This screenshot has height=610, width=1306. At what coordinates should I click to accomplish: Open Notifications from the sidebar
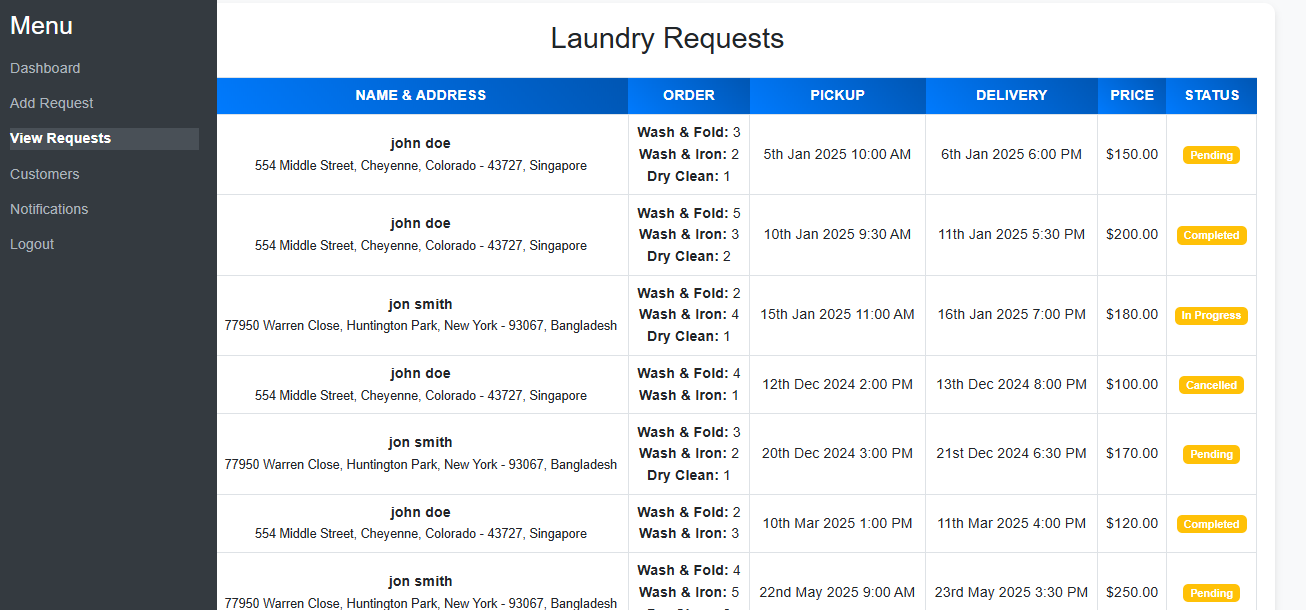49,209
